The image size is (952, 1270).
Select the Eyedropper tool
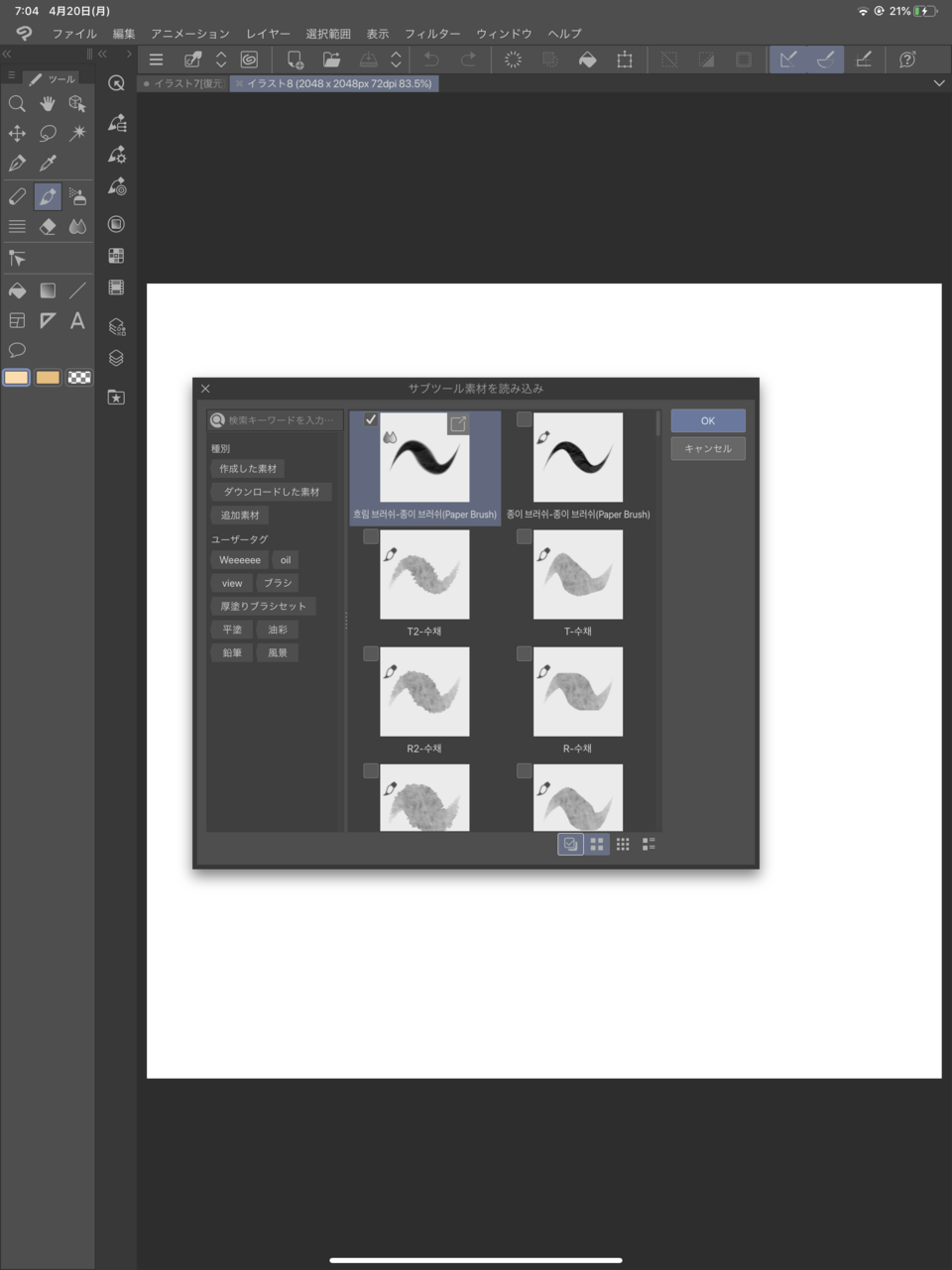48,164
